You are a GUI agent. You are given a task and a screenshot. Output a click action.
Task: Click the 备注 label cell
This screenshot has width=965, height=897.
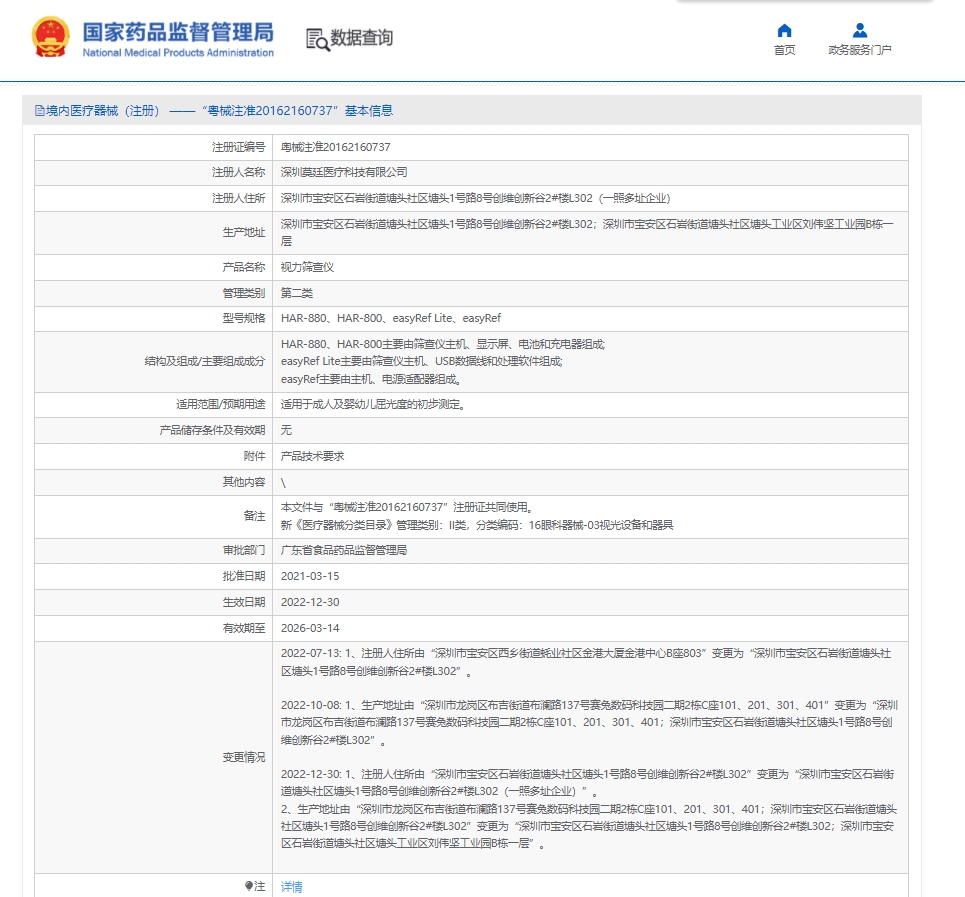154,517
